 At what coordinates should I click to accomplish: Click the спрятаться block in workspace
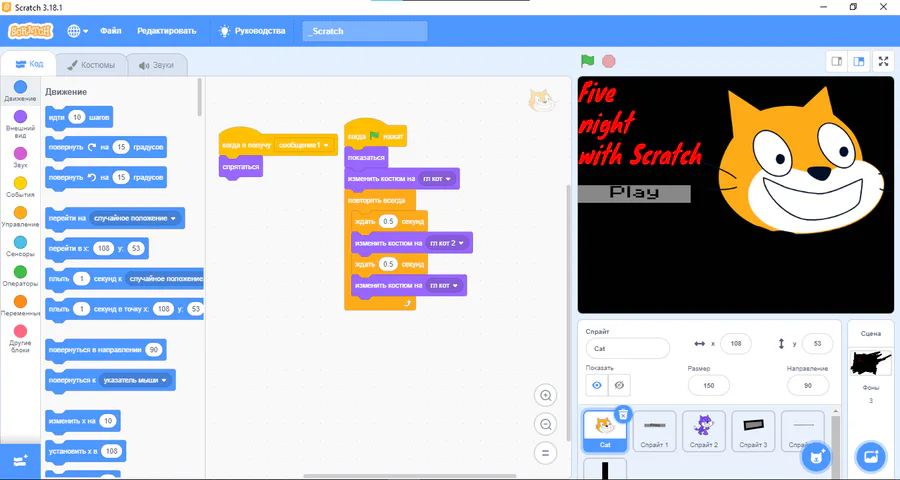click(240, 167)
